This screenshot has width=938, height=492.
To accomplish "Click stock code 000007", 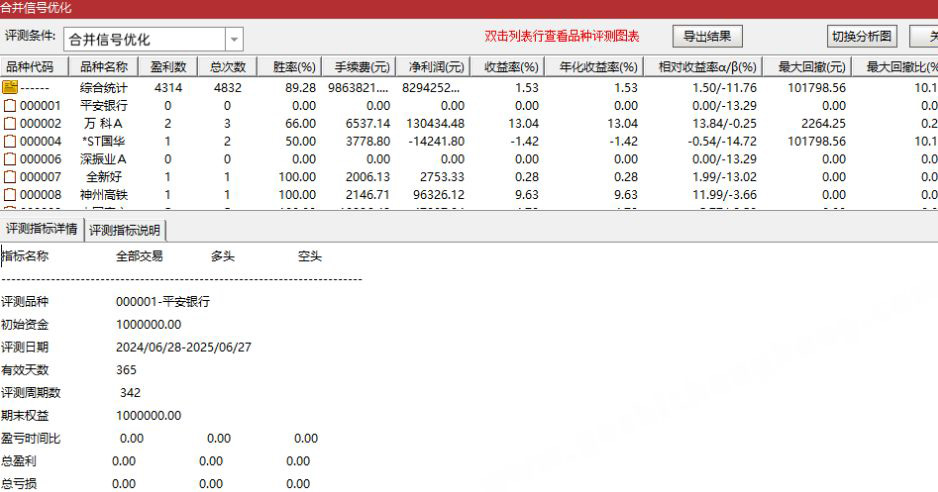I will [x=40, y=177].
